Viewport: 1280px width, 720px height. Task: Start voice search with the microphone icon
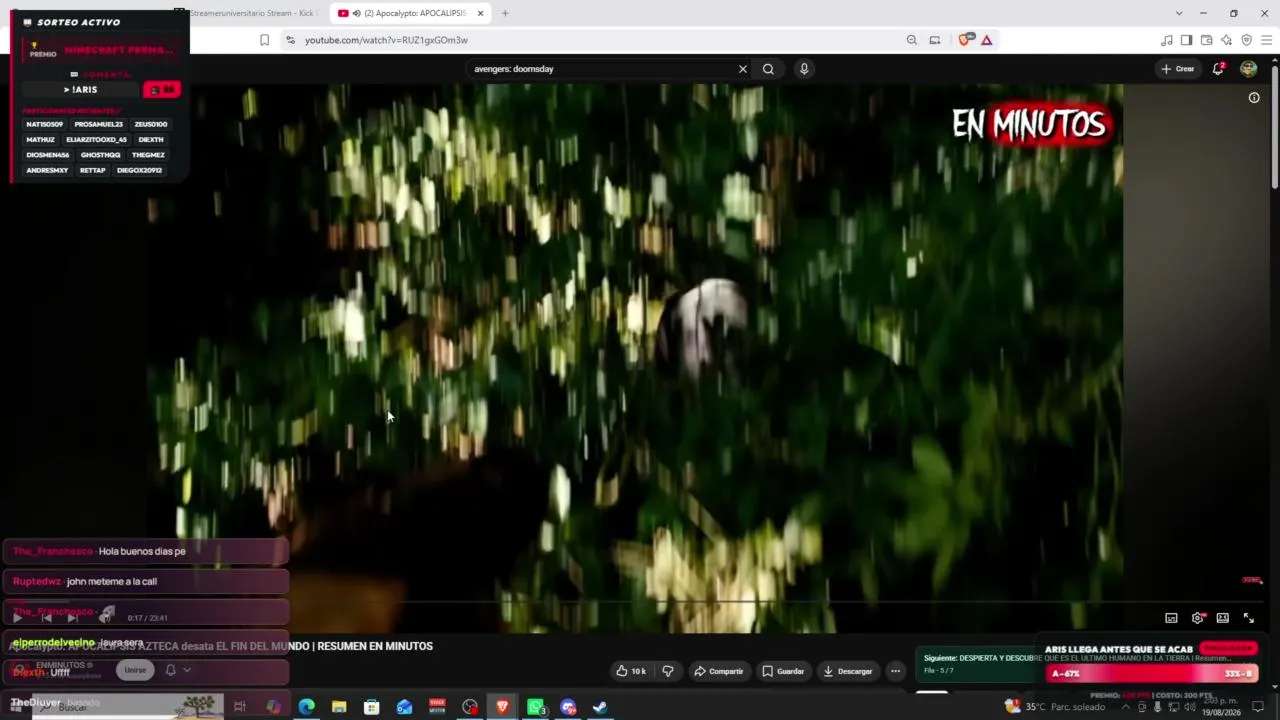804,69
